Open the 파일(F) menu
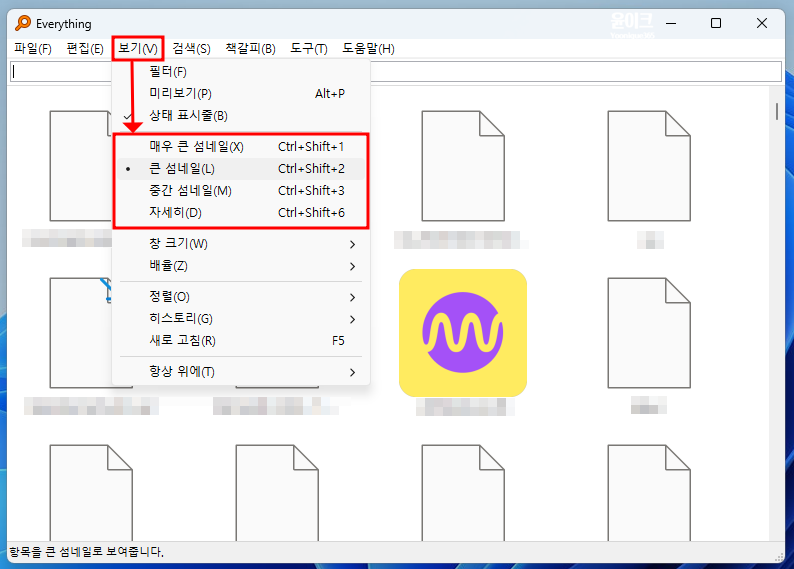 tap(33, 49)
